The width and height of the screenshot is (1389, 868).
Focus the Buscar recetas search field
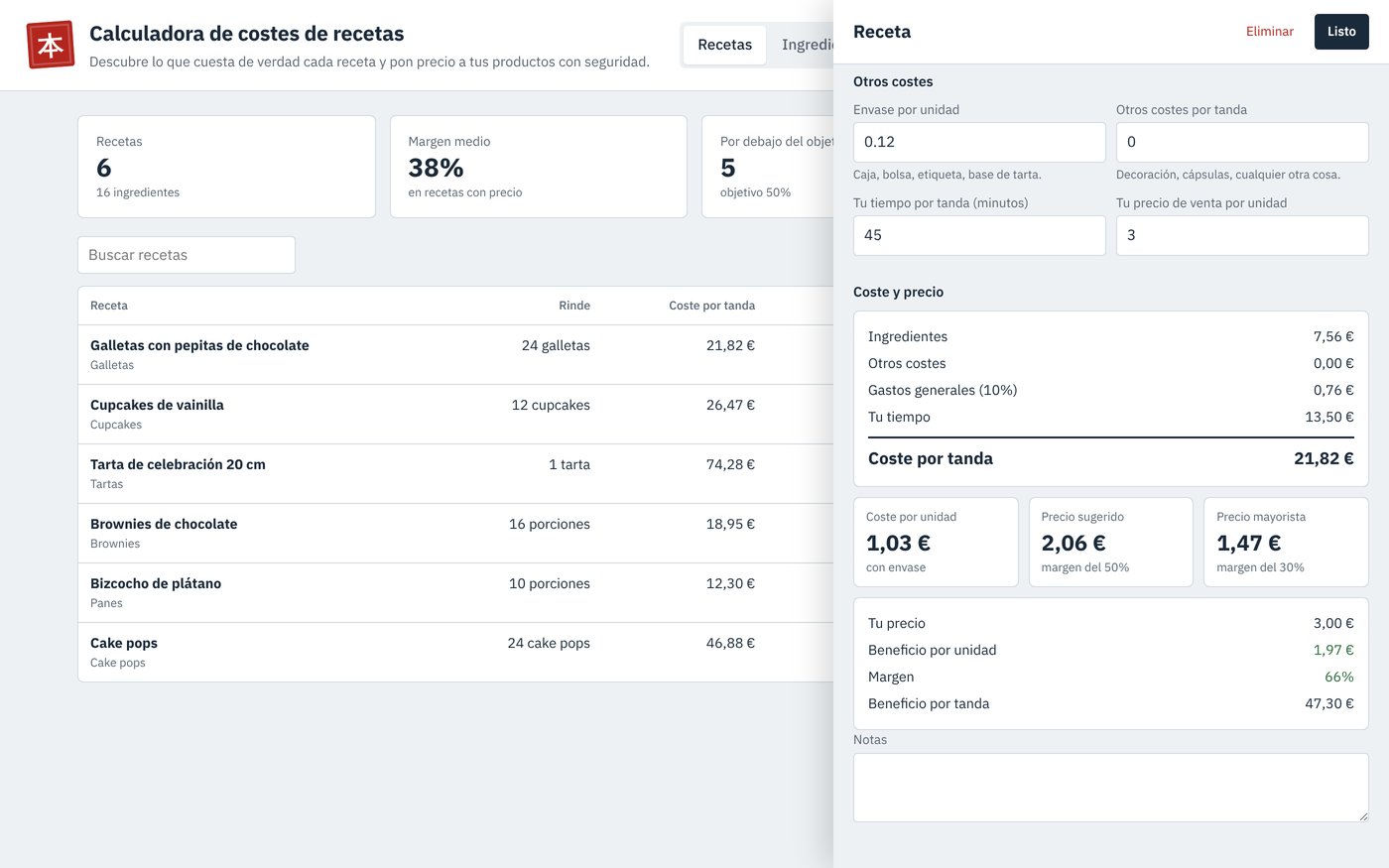click(x=187, y=255)
